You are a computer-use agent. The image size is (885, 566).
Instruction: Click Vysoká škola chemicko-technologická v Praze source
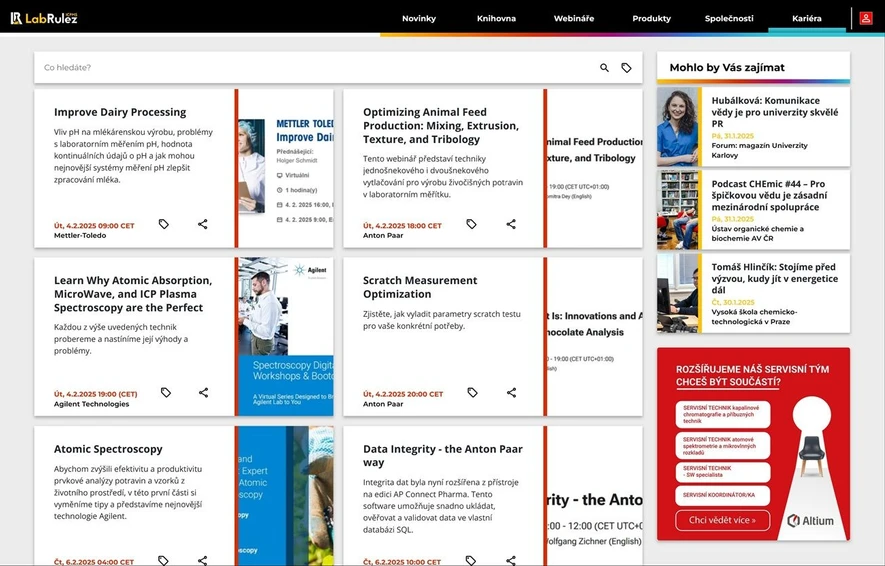coord(754,317)
